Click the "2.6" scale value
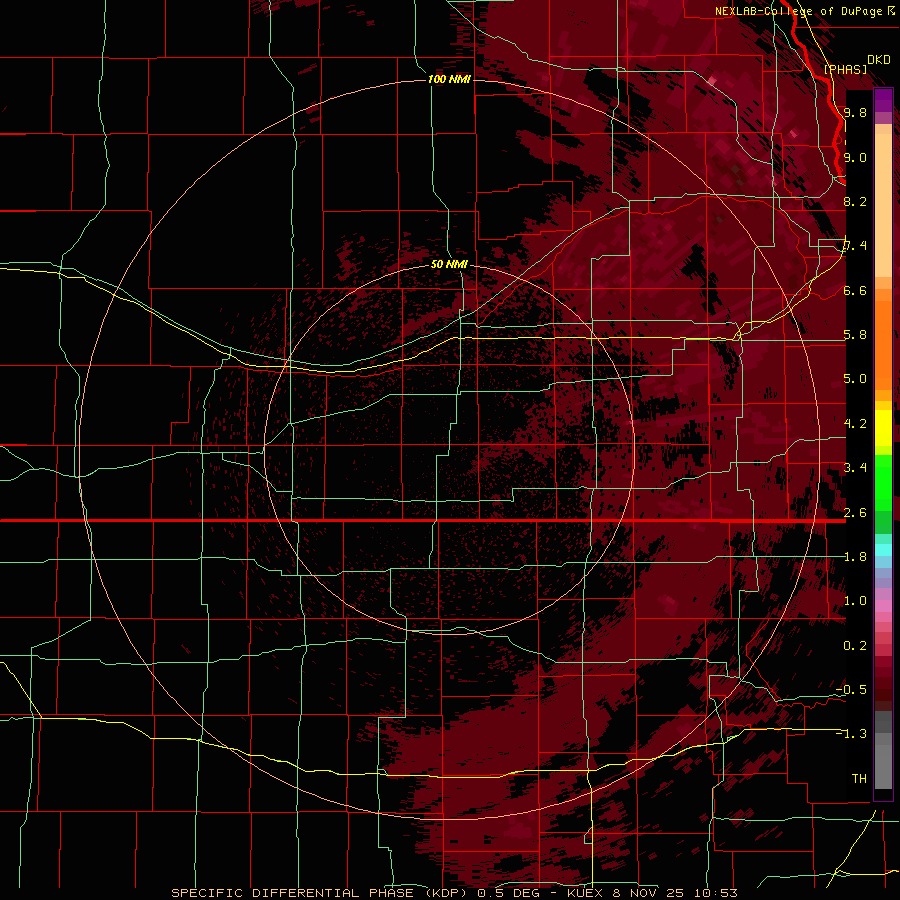The image size is (900, 900). (x=855, y=512)
